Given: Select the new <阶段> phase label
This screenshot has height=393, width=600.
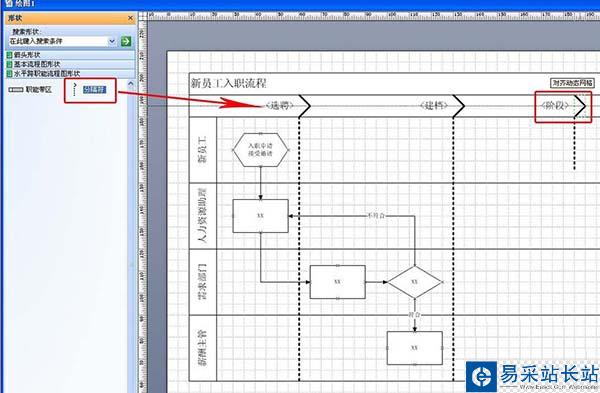Looking at the screenshot, I should point(555,105).
